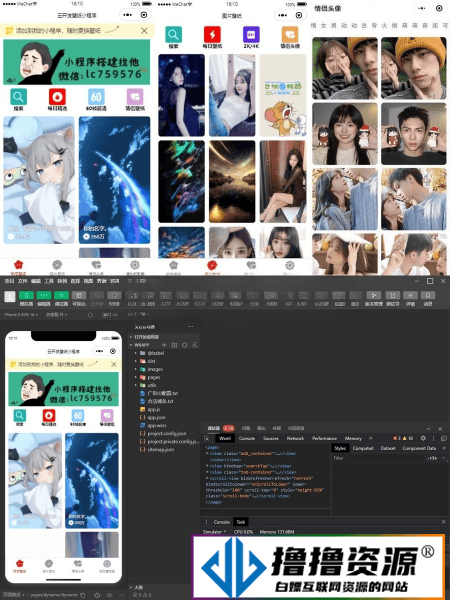This screenshot has width=450, height=600.
Task: Select the Styles pane tab
Action: pos(340,448)
